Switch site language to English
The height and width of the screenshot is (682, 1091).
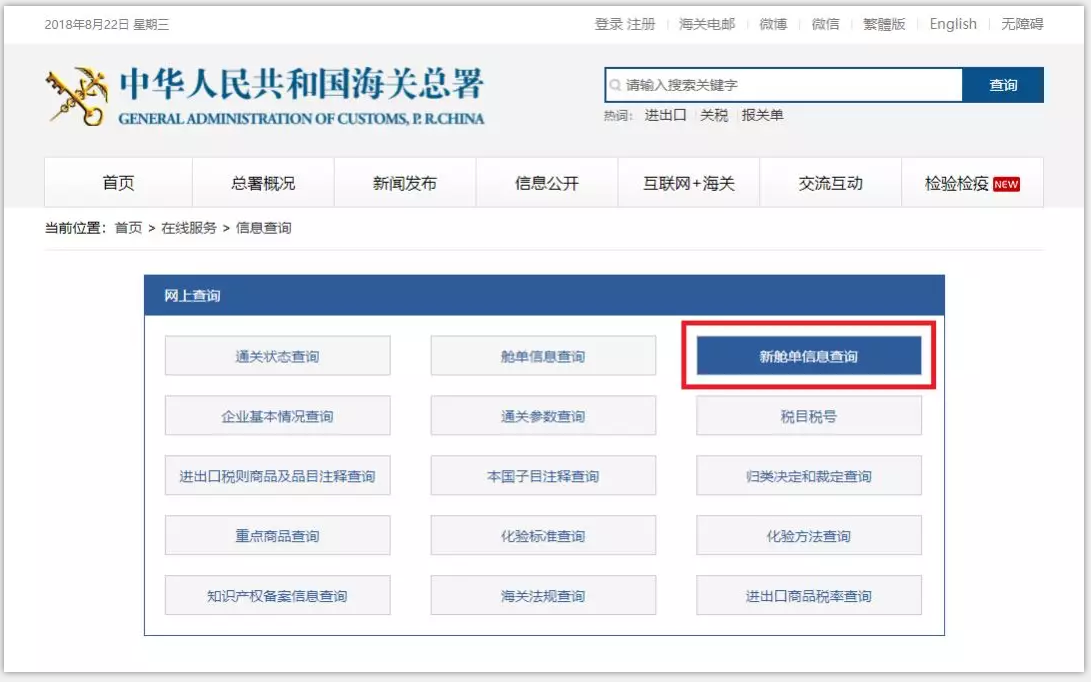tap(952, 24)
